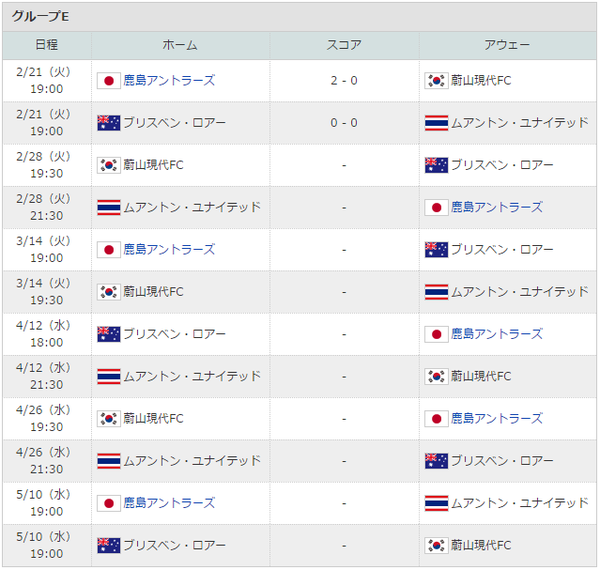Screen dimensions: 600x570
Task: Click 蔚山現代FC away name in 5/10 row
Action: coord(481,546)
